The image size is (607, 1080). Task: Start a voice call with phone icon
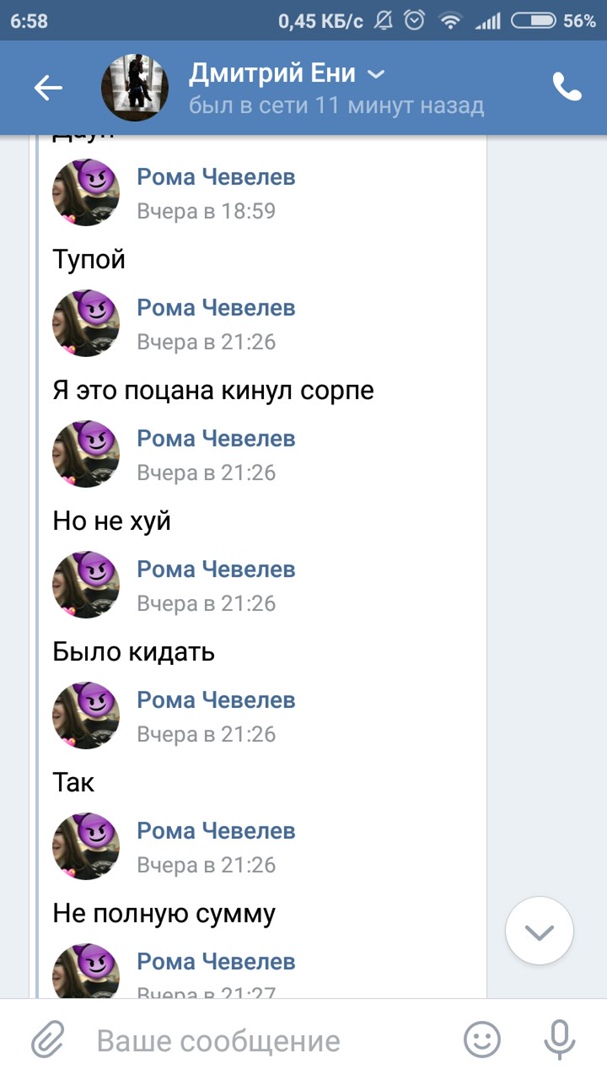point(567,88)
